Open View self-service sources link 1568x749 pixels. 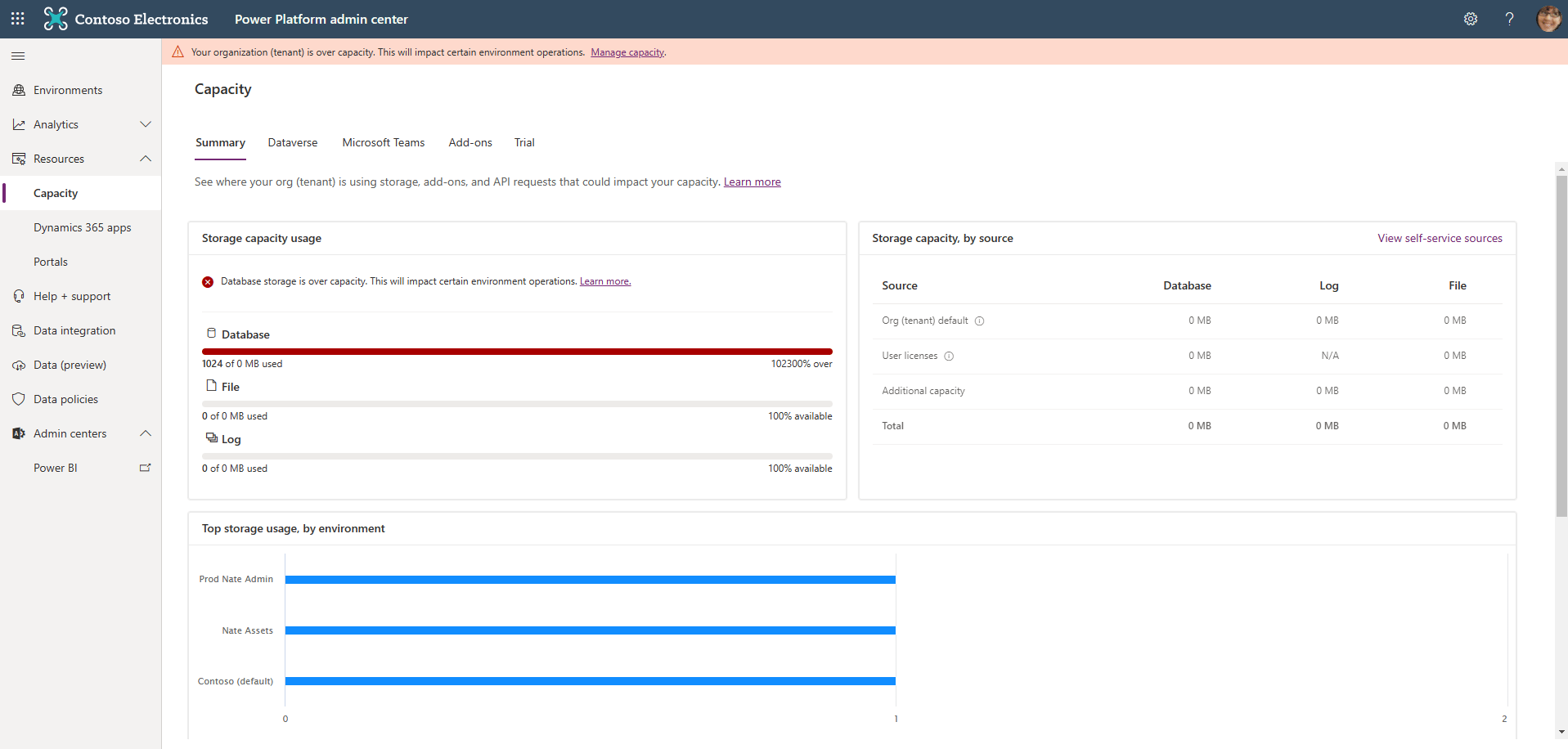point(1440,238)
